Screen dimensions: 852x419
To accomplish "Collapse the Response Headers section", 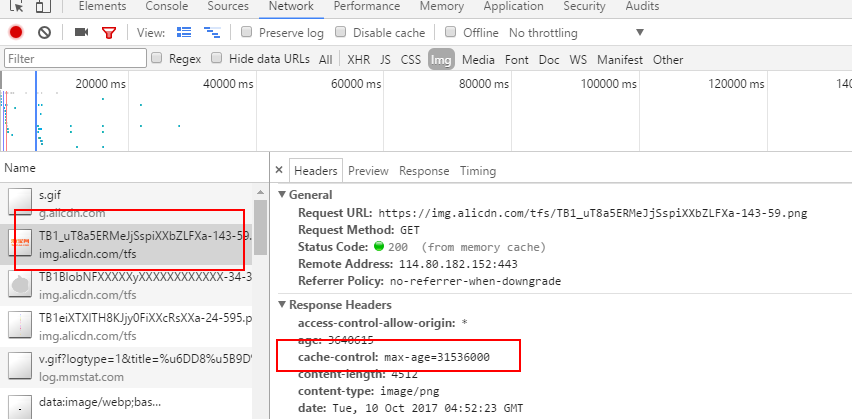I will click(282, 305).
